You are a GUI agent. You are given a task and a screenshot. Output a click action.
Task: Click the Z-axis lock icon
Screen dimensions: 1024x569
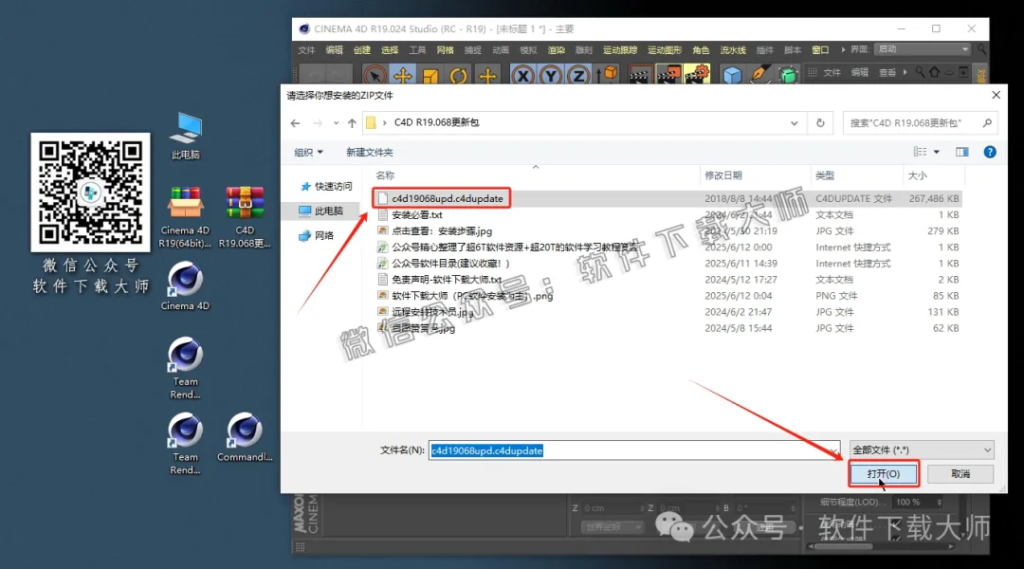point(578,75)
